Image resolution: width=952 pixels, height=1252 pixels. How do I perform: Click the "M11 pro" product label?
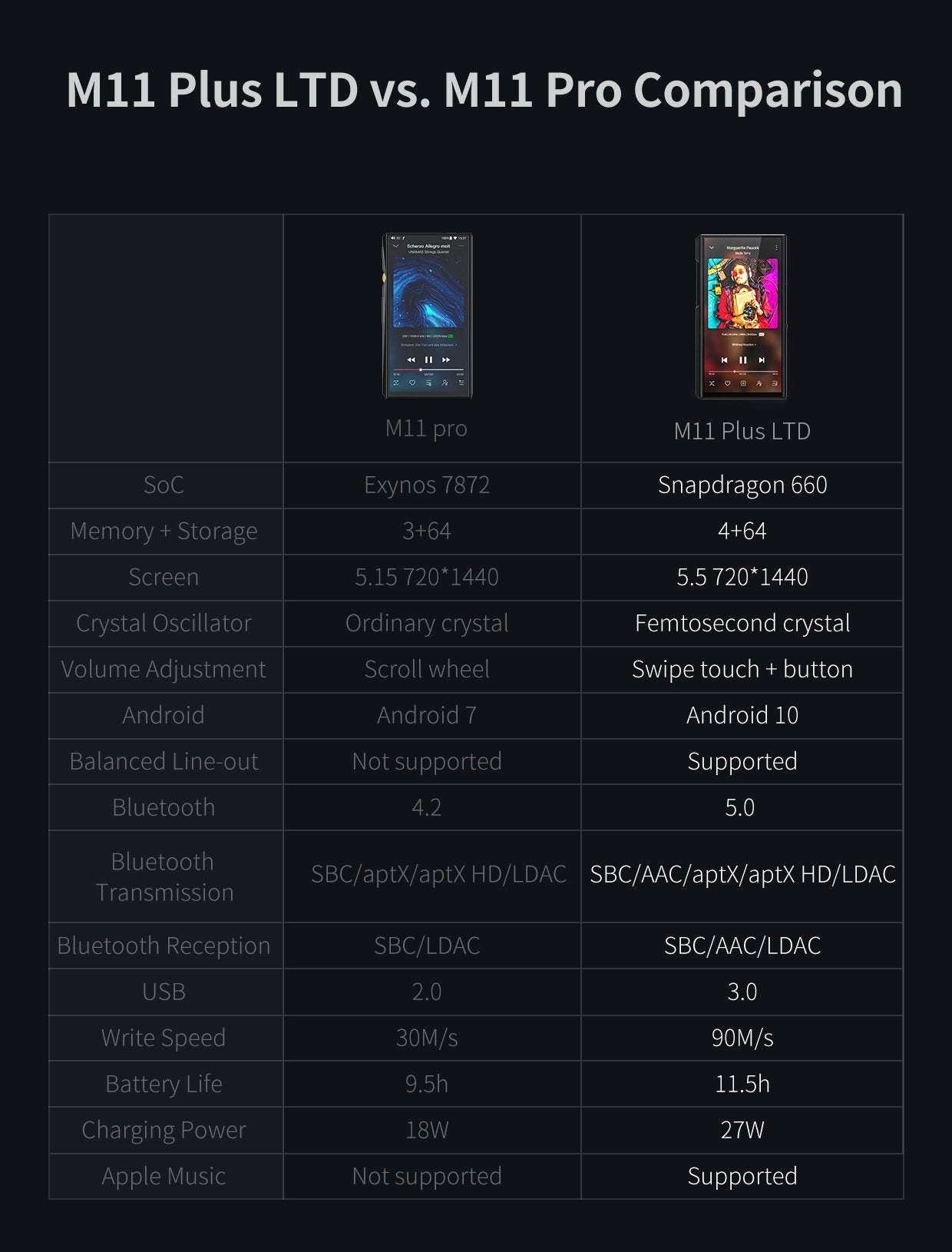(426, 428)
